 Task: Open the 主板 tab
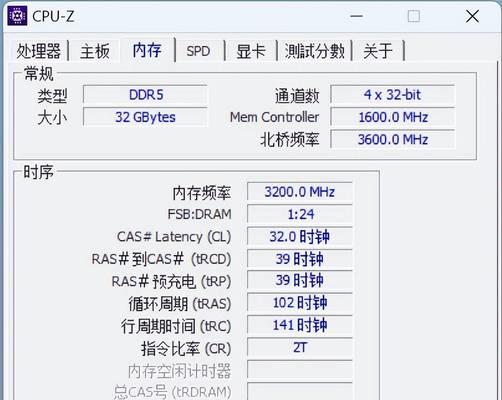tap(95, 51)
